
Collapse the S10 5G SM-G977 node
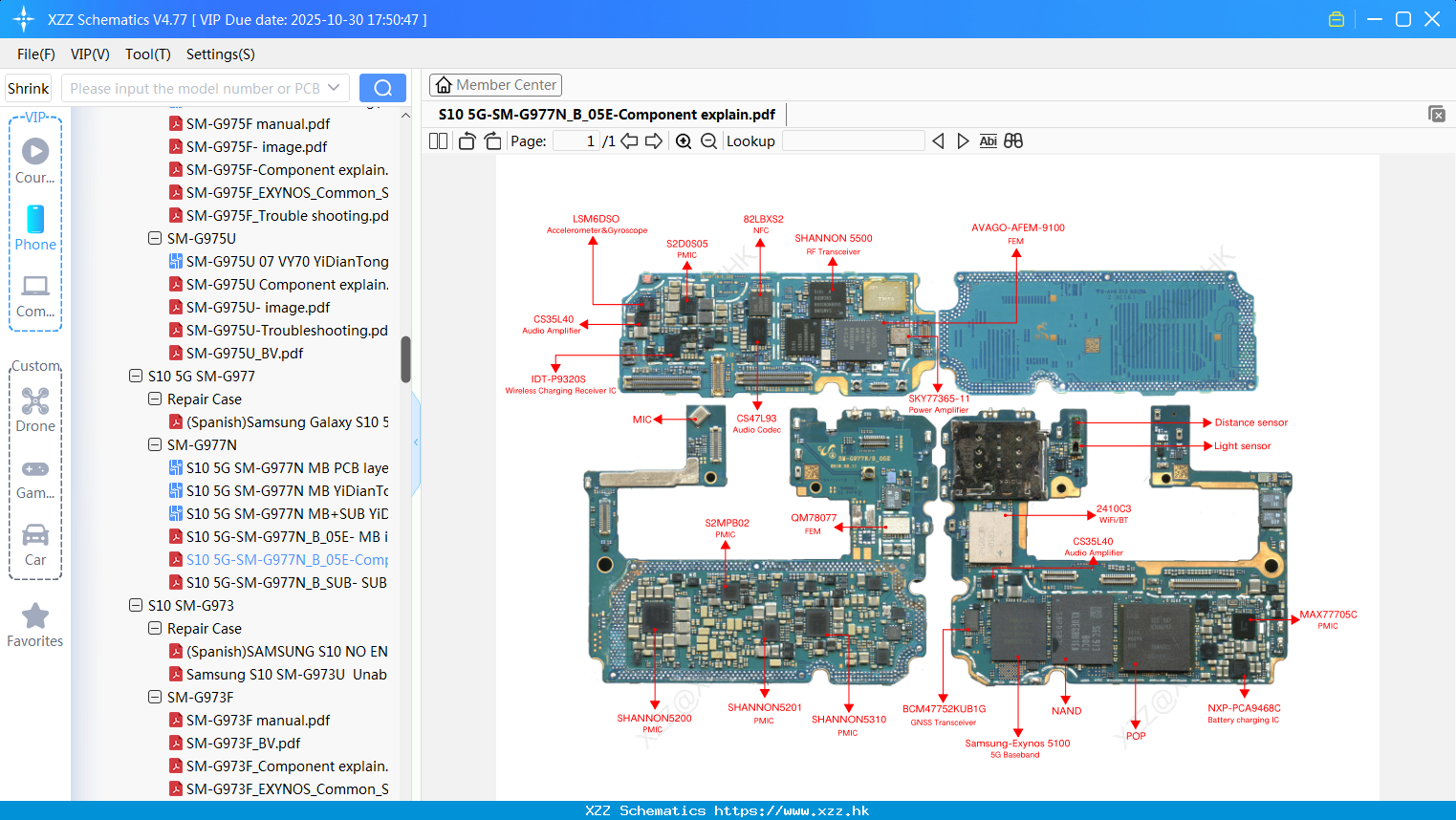coord(135,376)
